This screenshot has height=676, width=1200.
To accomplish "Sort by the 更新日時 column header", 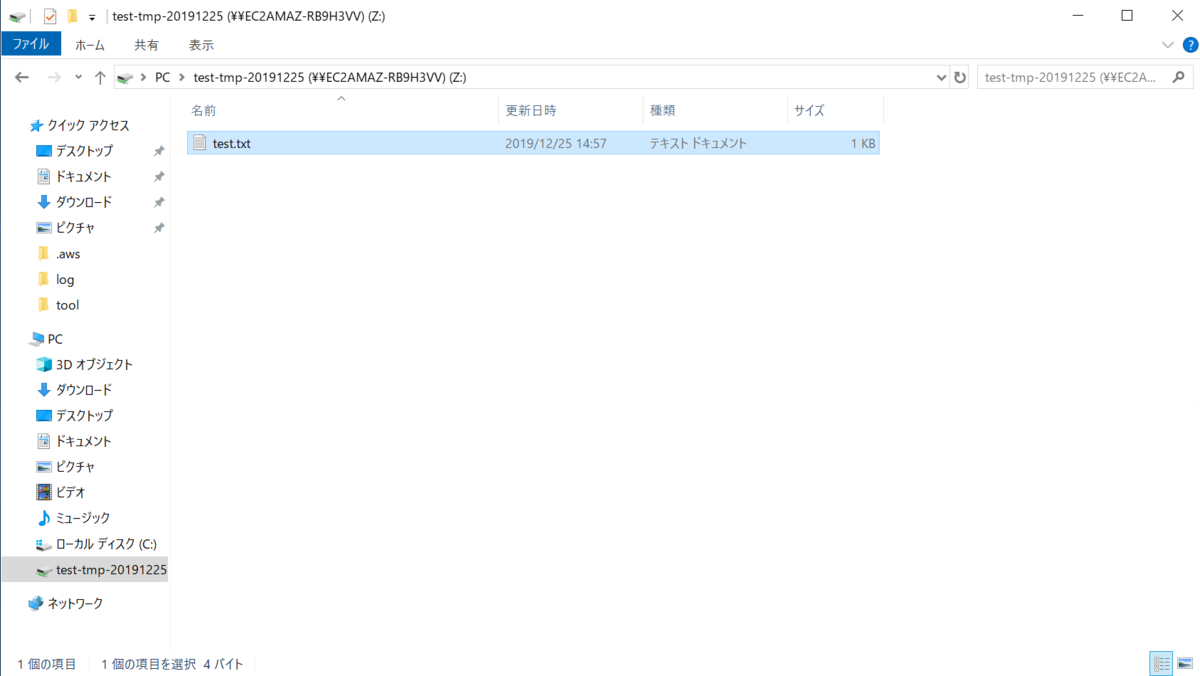I will point(531,110).
